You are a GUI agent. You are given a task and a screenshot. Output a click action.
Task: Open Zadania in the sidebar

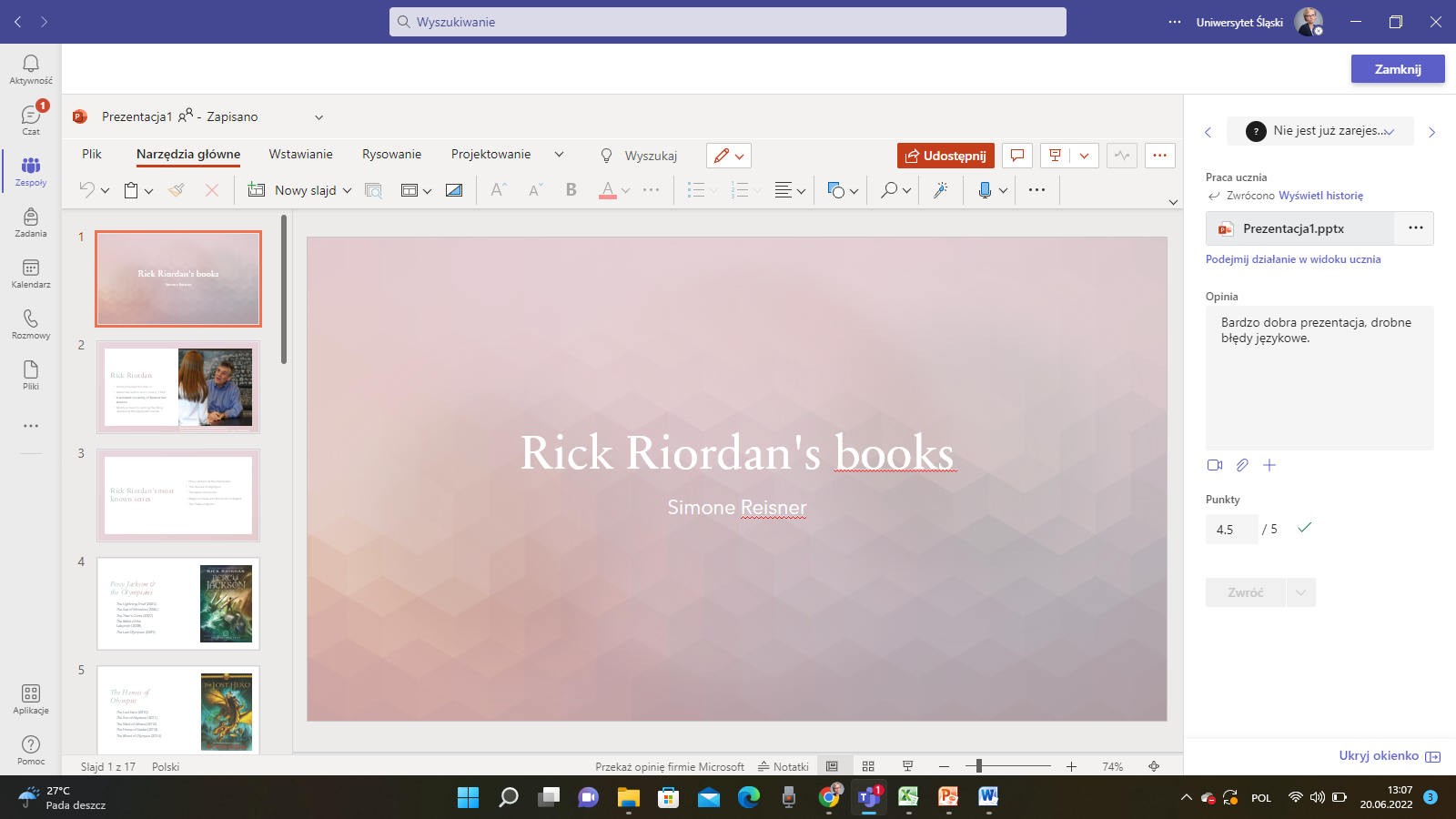31,221
